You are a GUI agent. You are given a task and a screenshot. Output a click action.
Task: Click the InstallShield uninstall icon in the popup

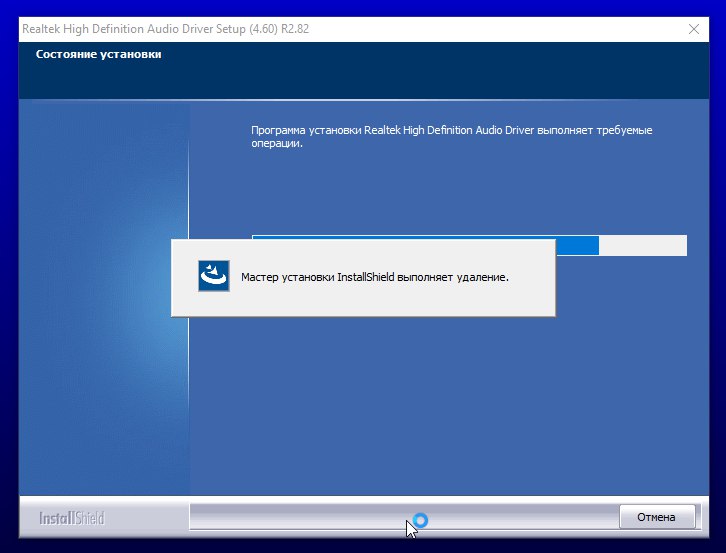click(x=214, y=277)
